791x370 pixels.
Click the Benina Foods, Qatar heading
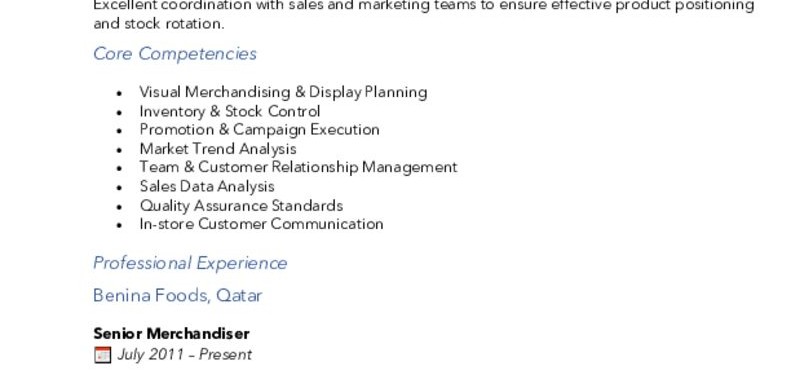[x=178, y=295]
